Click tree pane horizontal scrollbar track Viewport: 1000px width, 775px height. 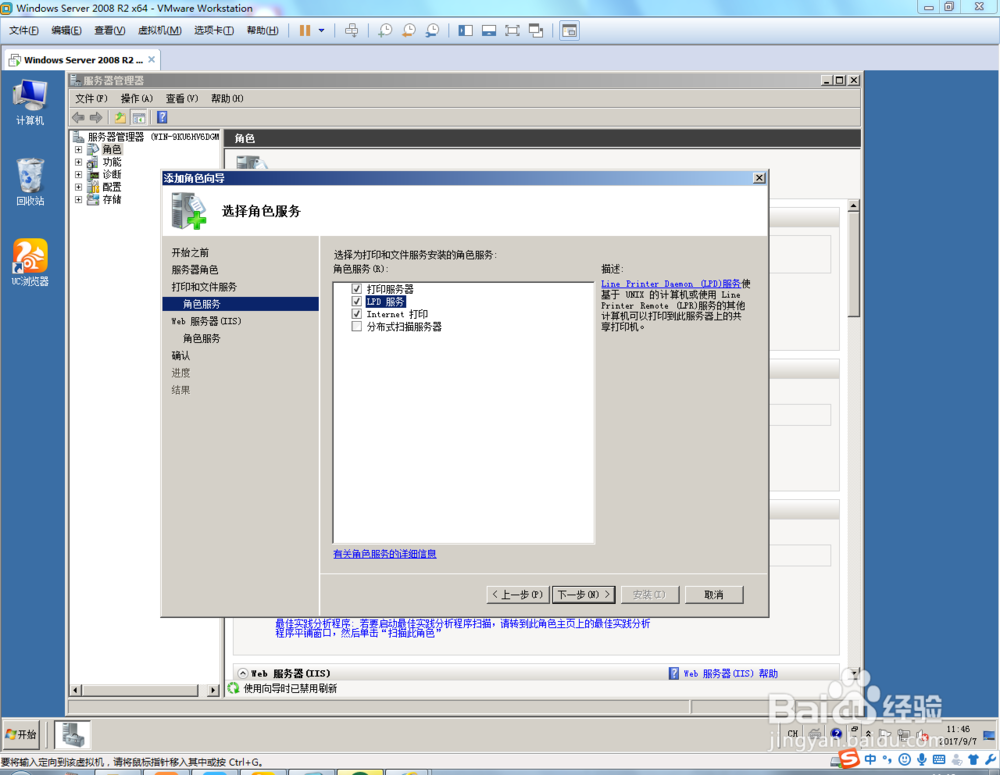coord(140,690)
